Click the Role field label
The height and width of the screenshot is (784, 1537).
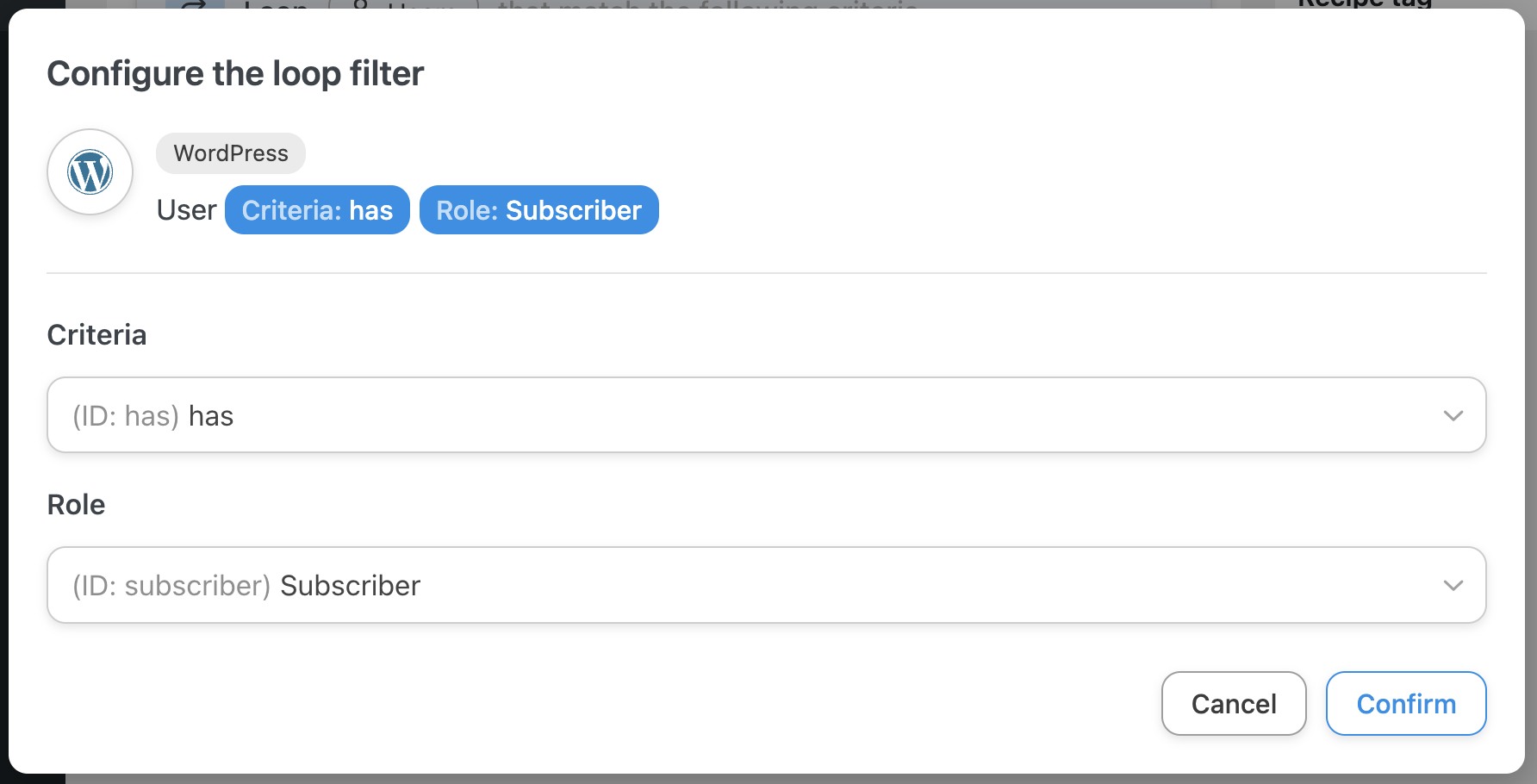[x=76, y=505]
